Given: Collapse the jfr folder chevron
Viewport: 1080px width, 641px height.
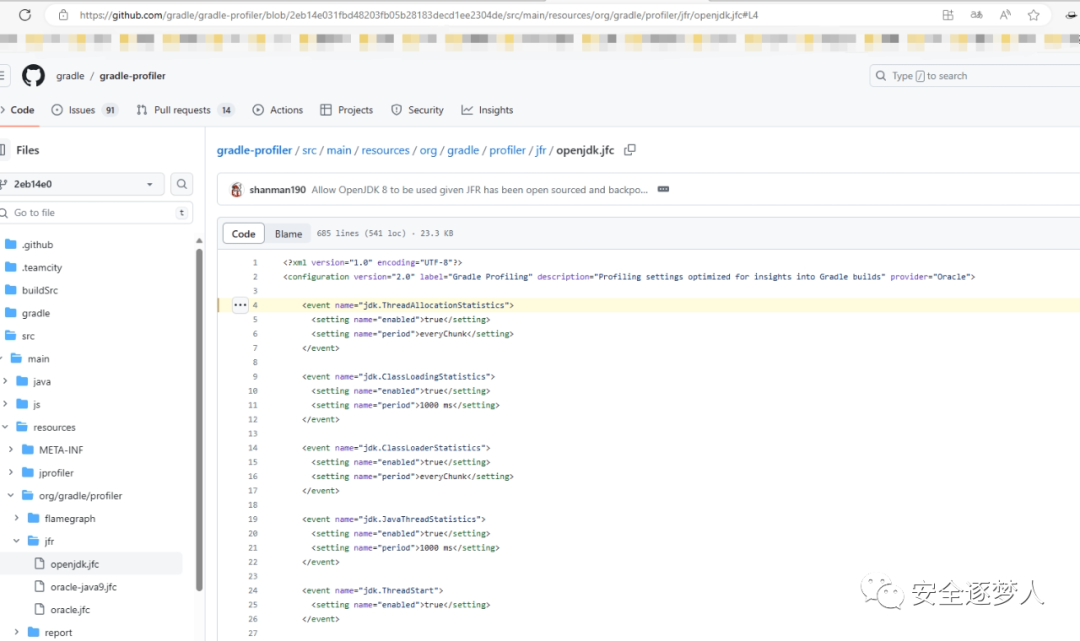Looking at the screenshot, I should (x=17, y=541).
